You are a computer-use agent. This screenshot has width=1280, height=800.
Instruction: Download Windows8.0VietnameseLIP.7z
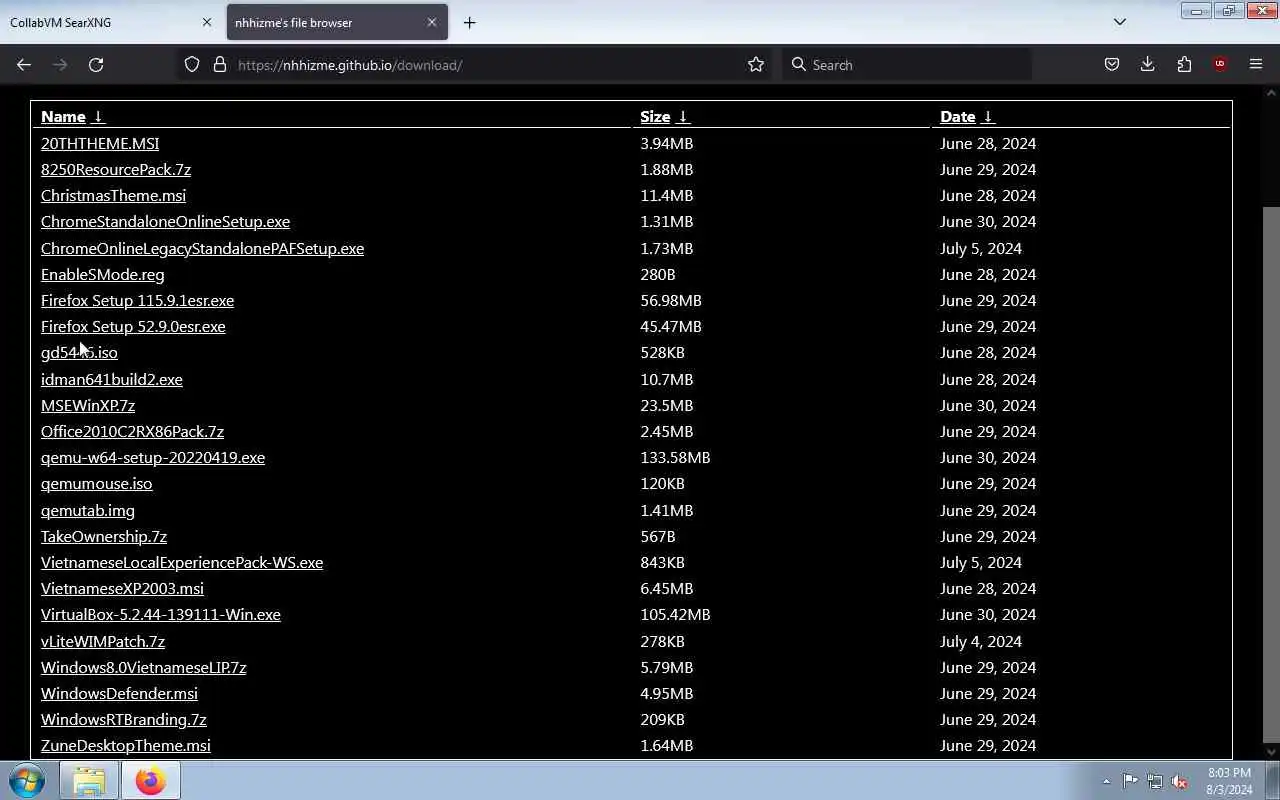pyautogui.click(x=143, y=667)
